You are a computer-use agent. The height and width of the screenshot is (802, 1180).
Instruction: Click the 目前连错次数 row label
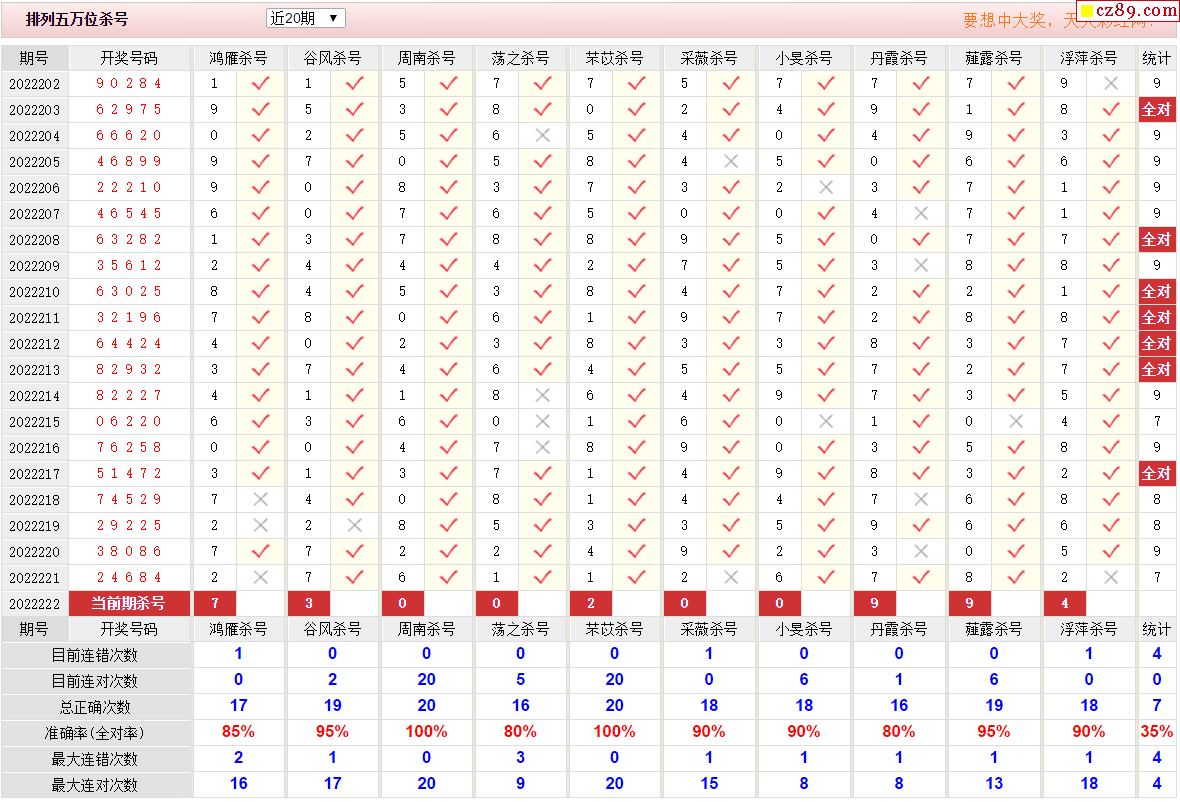pos(95,655)
